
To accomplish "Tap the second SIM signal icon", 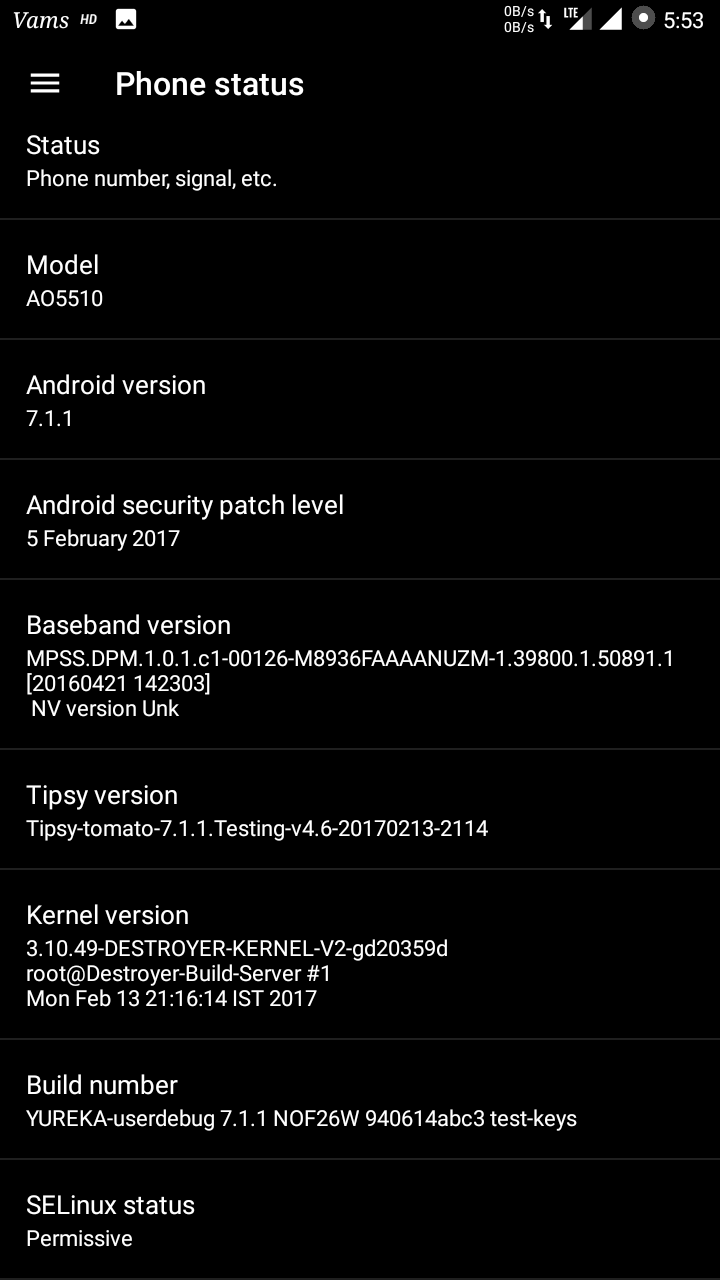I will (x=611, y=19).
